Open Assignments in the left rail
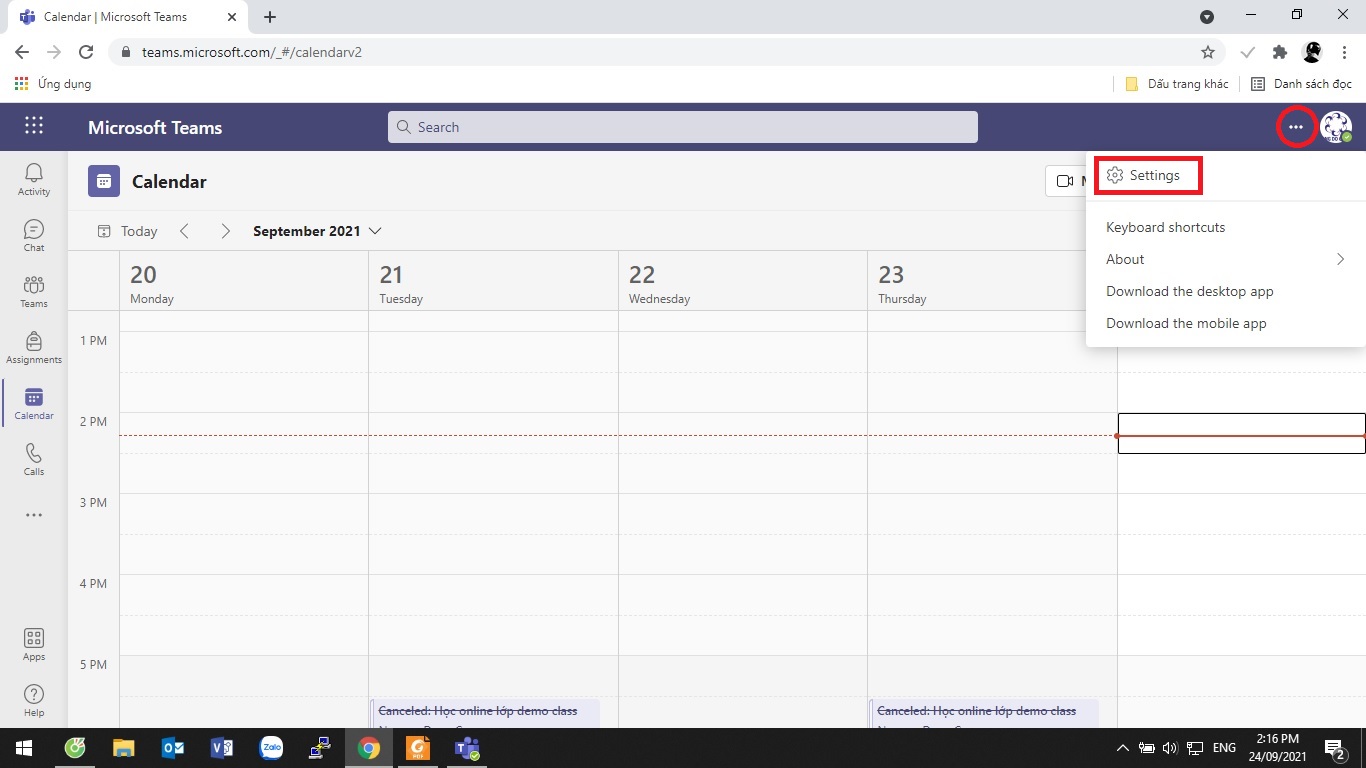This screenshot has width=1366, height=768. coord(34,347)
